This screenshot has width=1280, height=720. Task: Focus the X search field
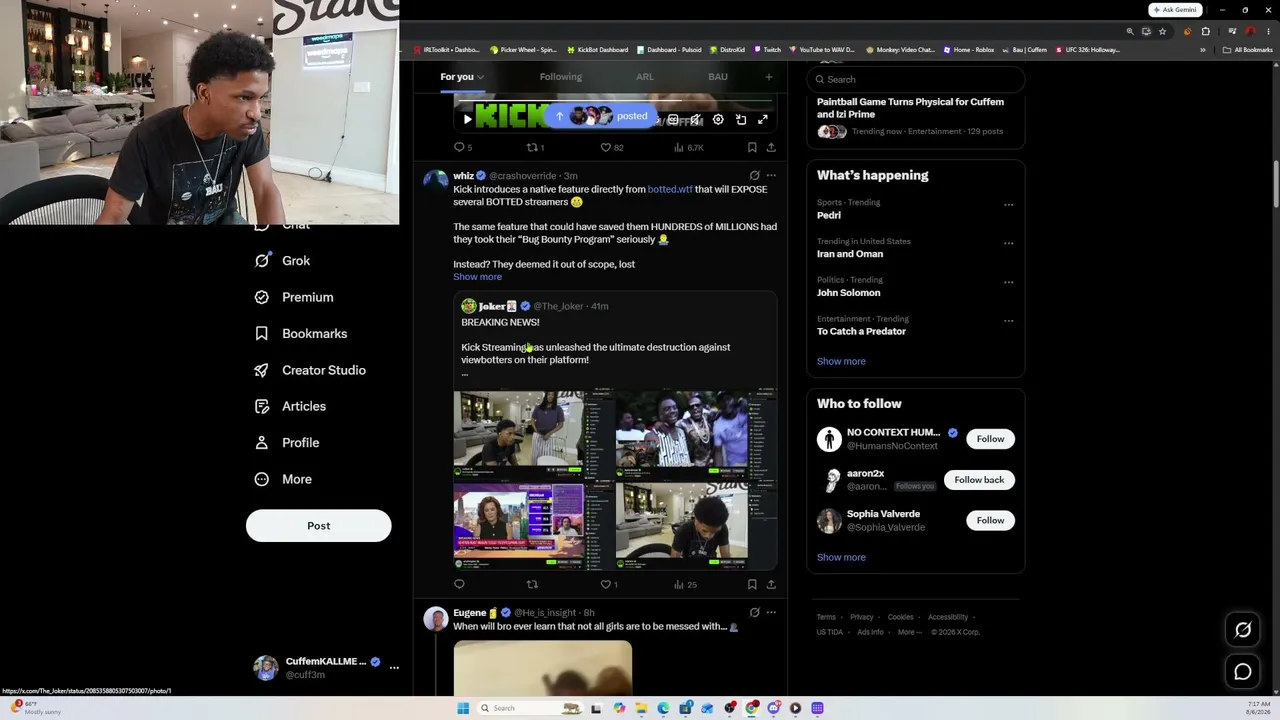915,79
